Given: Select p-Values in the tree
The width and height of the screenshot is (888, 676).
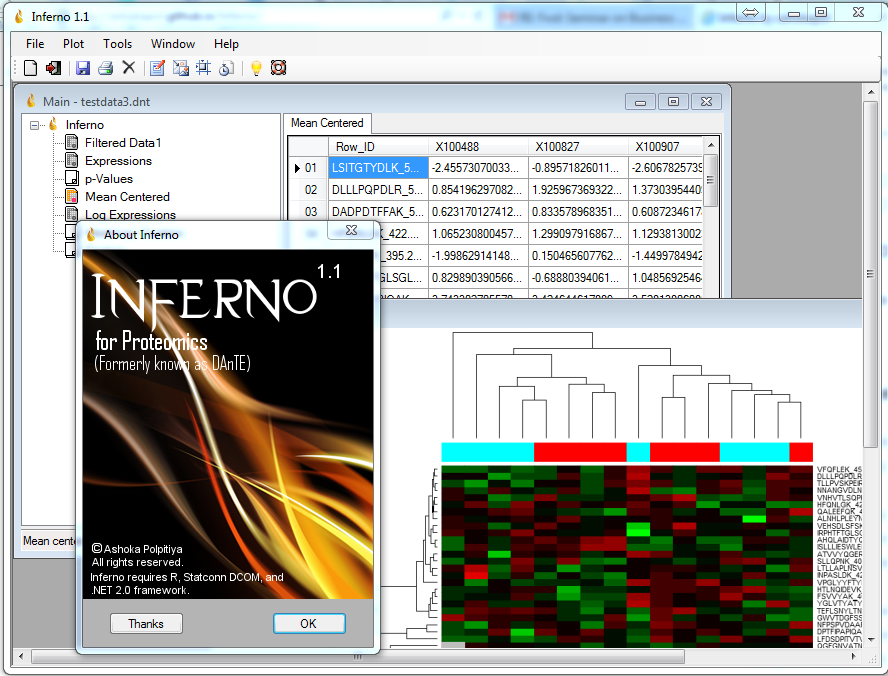Looking at the screenshot, I should click(109, 179).
